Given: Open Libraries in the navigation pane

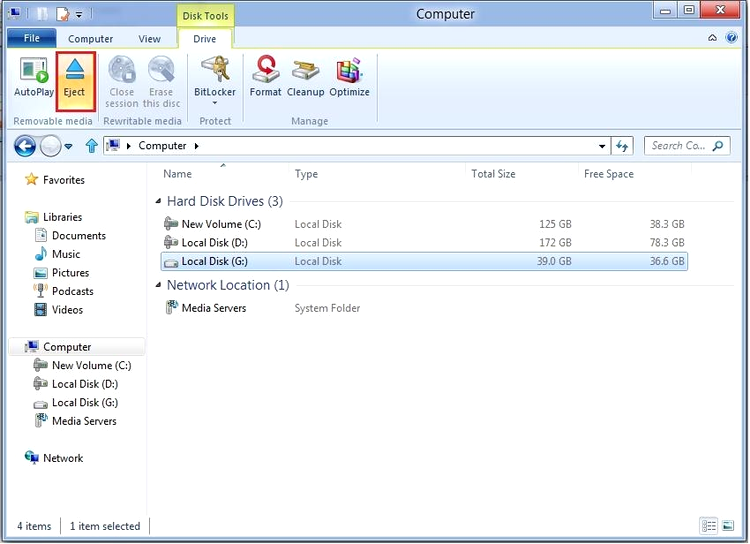Looking at the screenshot, I should click(53, 217).
